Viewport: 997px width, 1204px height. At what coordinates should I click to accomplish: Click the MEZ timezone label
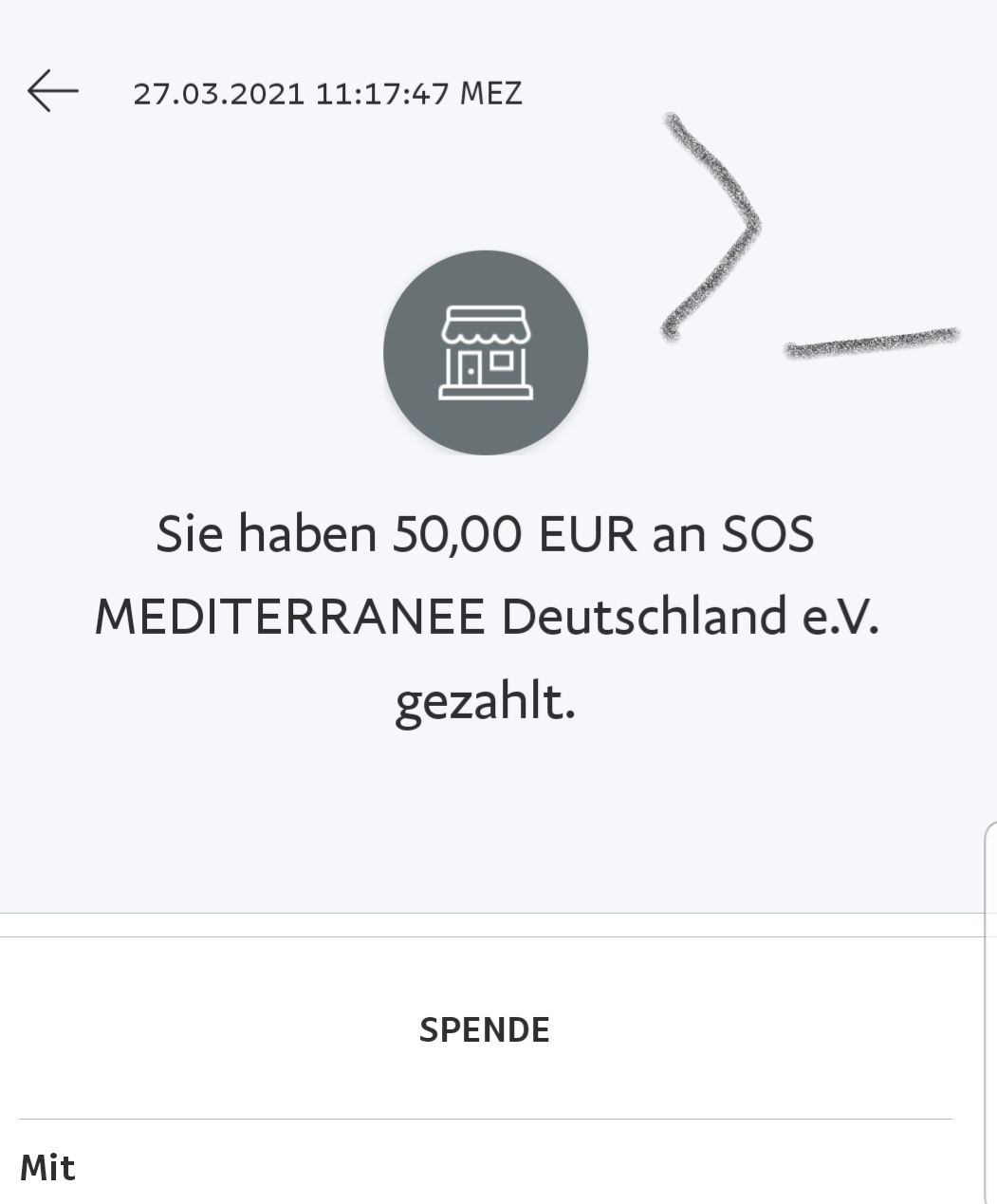491,94
